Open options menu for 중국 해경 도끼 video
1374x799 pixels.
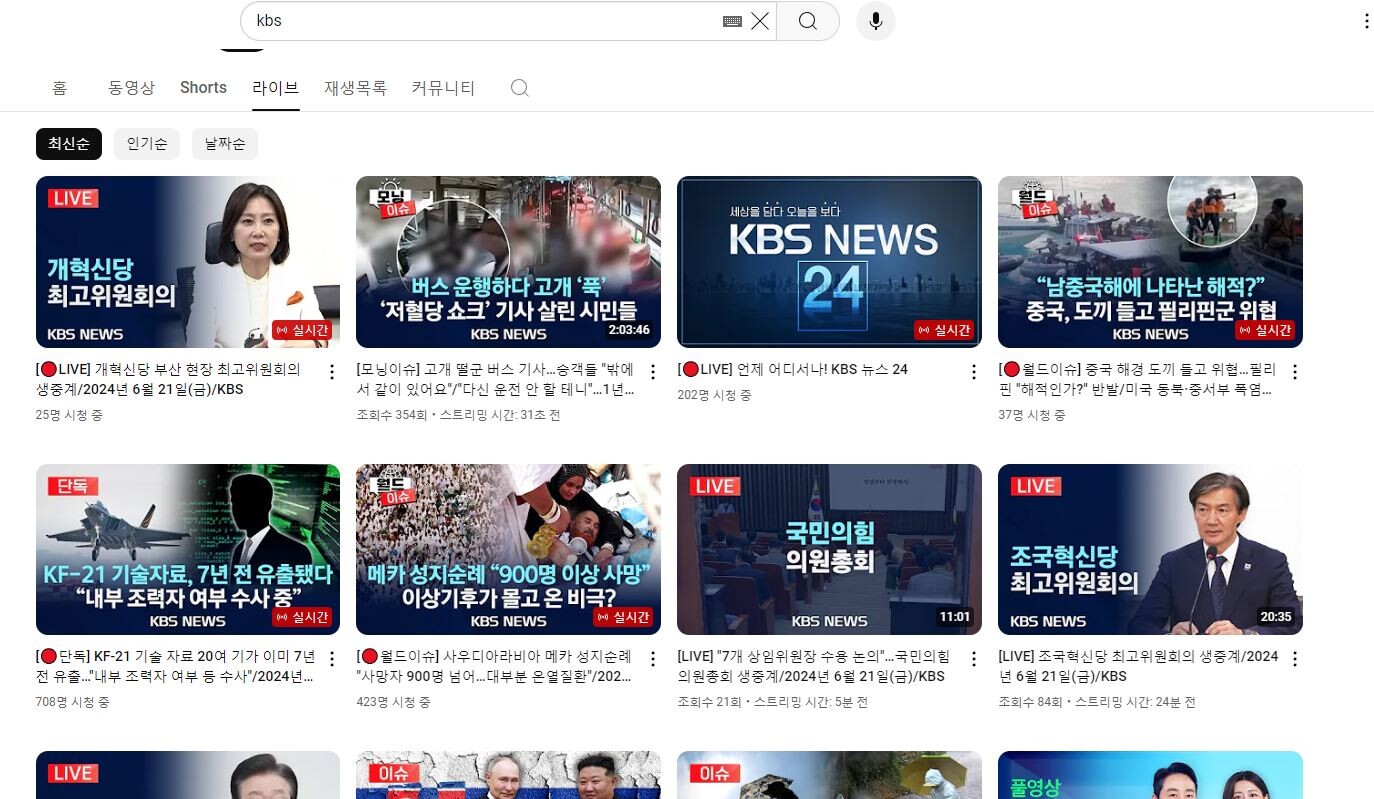point(1295,372)
